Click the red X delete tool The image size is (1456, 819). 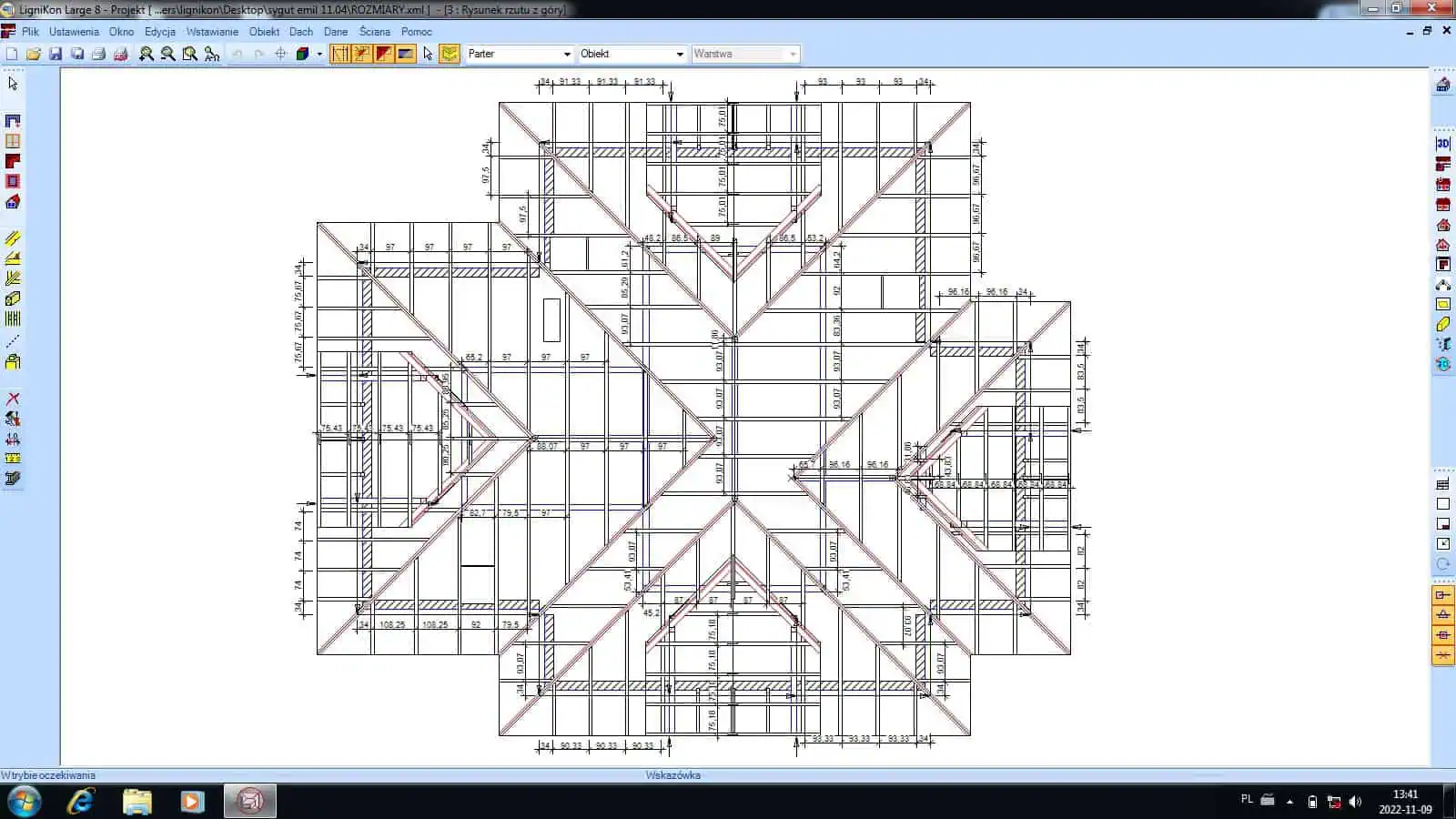pos(13,399)
